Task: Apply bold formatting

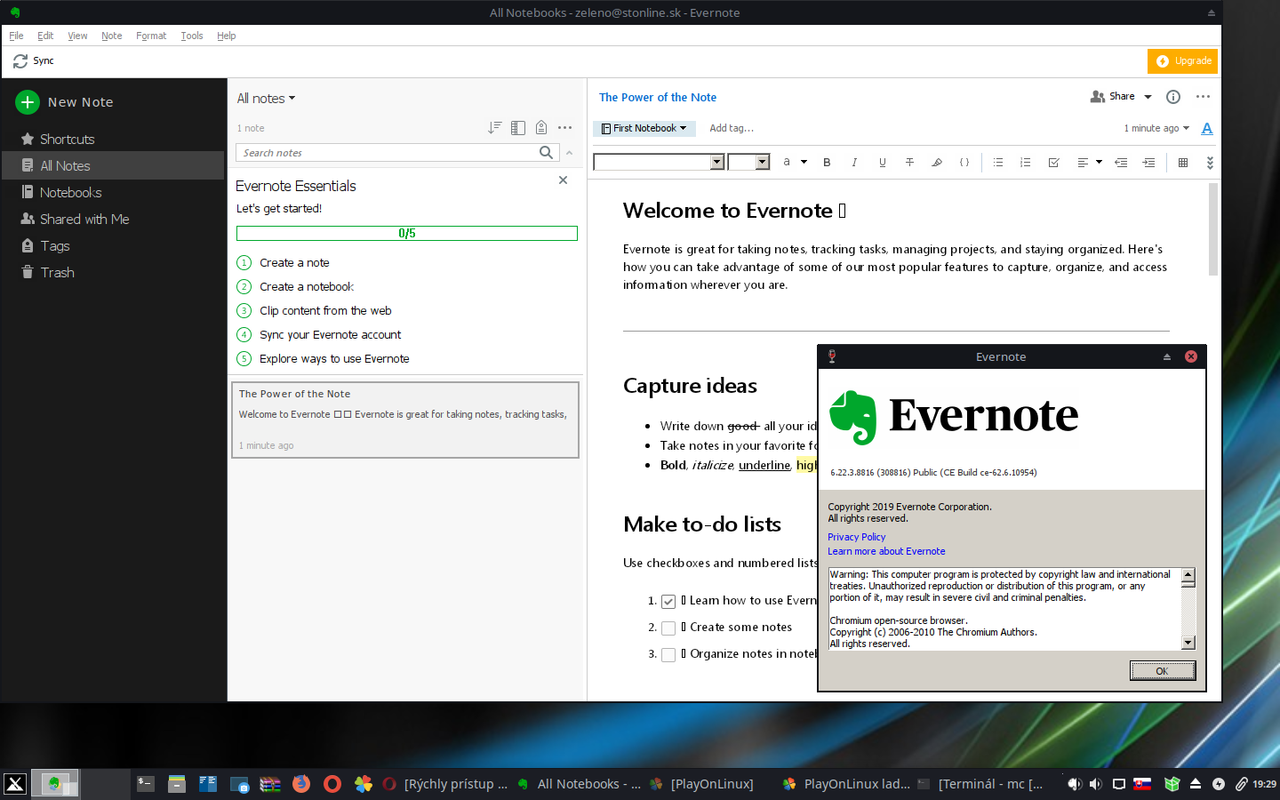Action: click(x=827, y=162)
